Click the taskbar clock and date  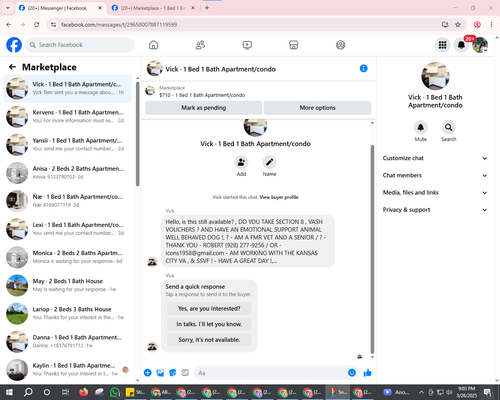[x=466, y=392]
